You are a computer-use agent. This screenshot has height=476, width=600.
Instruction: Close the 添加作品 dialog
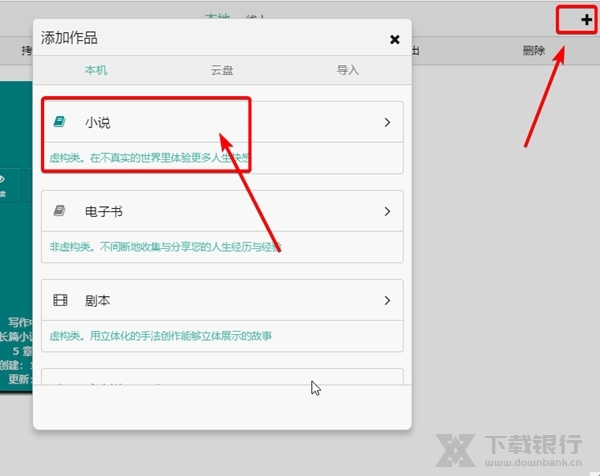click(394, 39)
